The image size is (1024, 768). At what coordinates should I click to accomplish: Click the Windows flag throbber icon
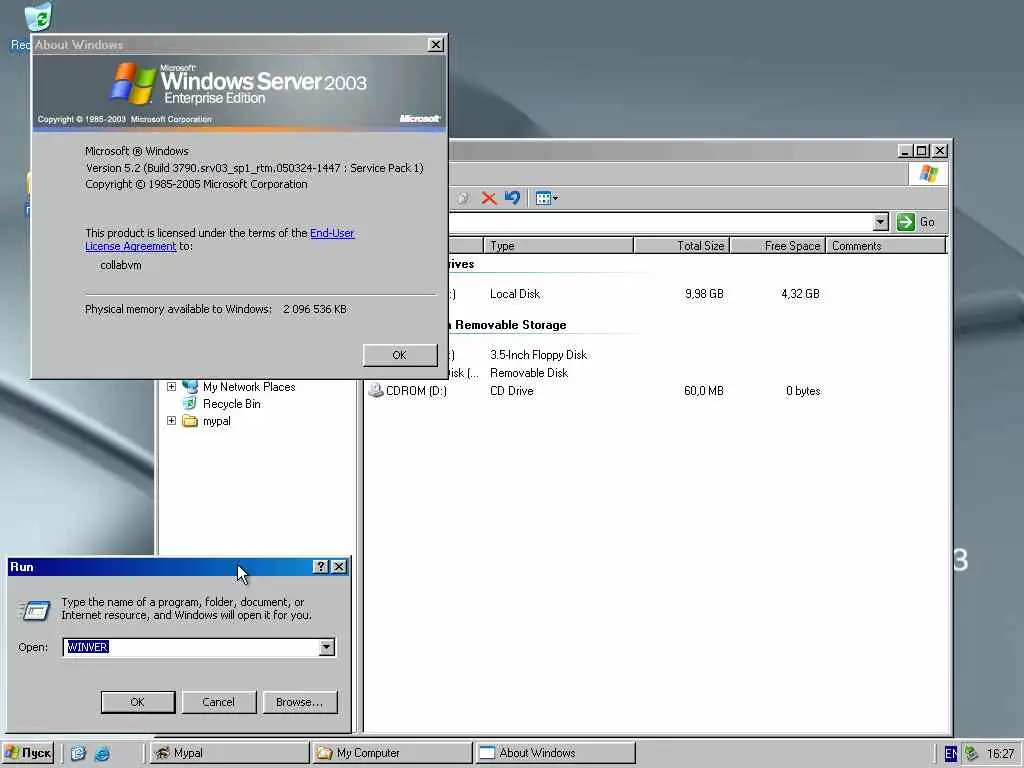pos(928,174)
